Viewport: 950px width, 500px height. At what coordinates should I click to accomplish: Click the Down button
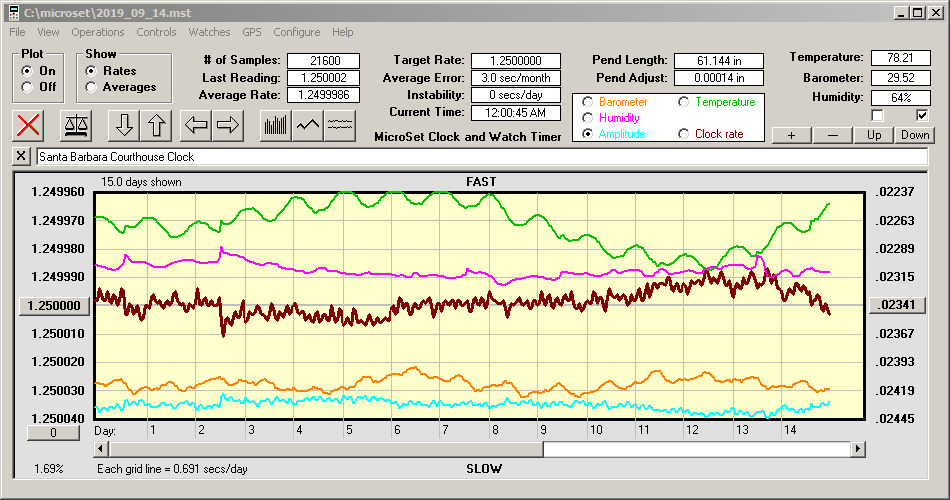tap(915, 135)
